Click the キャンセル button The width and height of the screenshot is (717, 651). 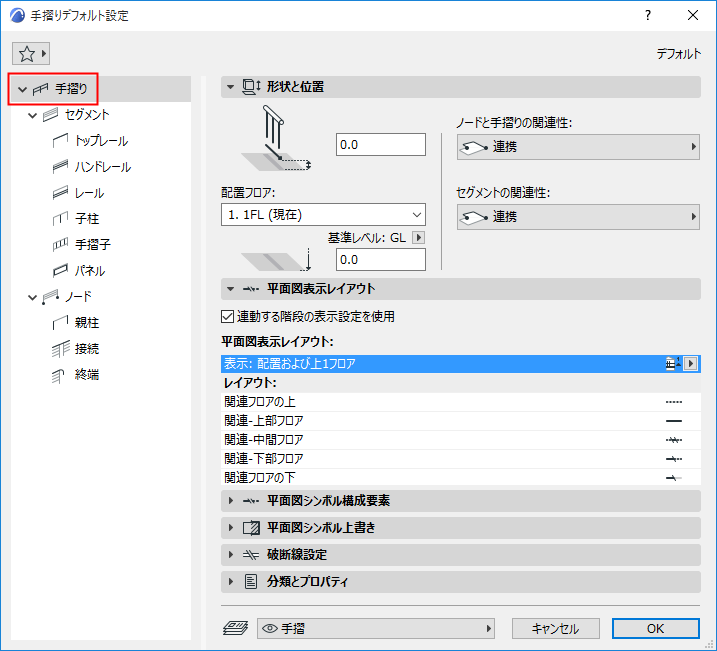pos(556,629)
